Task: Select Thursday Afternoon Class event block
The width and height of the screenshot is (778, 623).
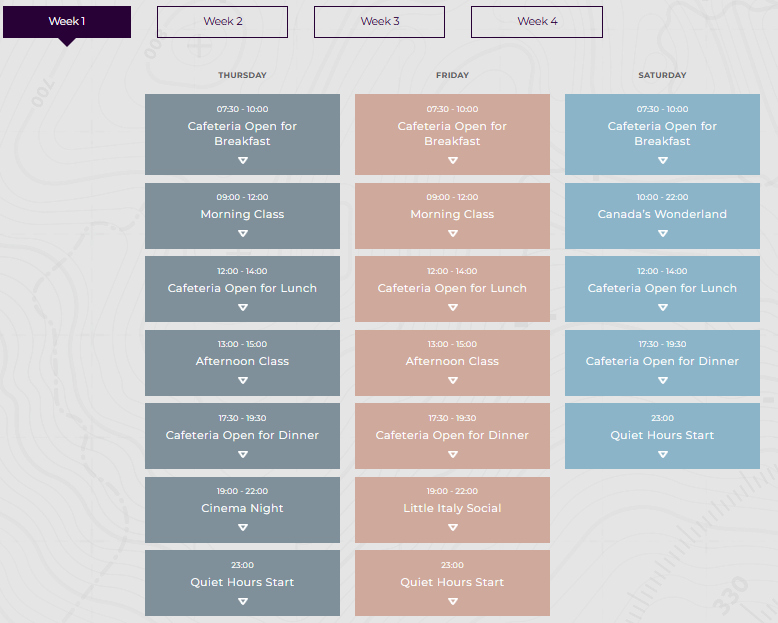Action: (242, 361)
